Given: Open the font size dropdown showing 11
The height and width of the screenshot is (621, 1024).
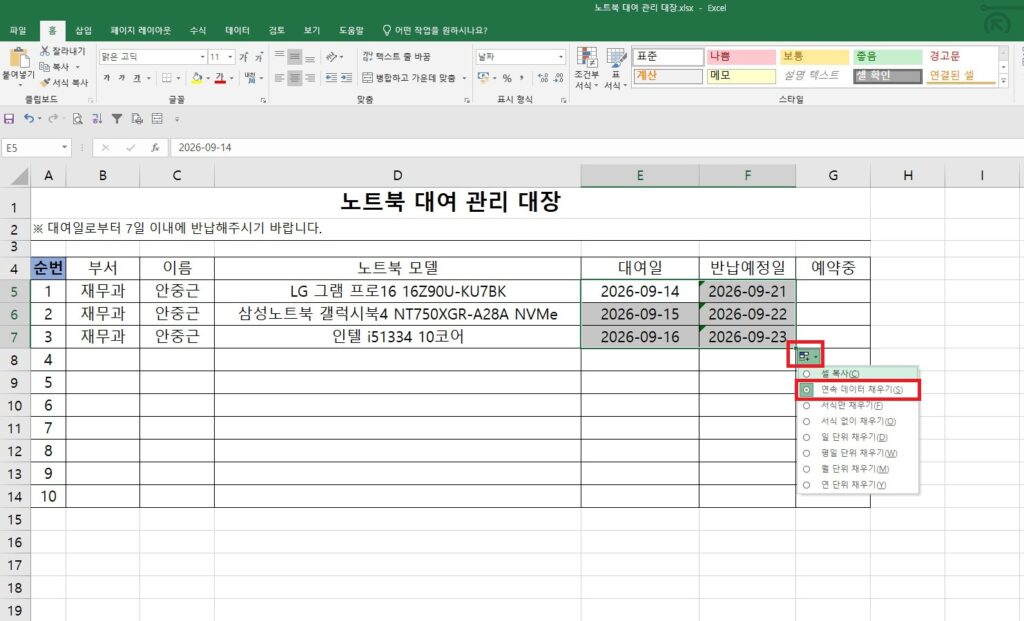Looking at the screenshot, I should tap(230, 57).
